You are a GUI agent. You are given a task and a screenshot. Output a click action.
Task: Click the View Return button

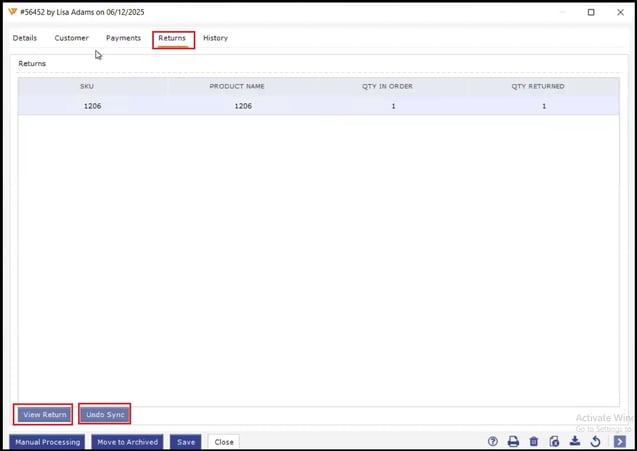[44, 414]
